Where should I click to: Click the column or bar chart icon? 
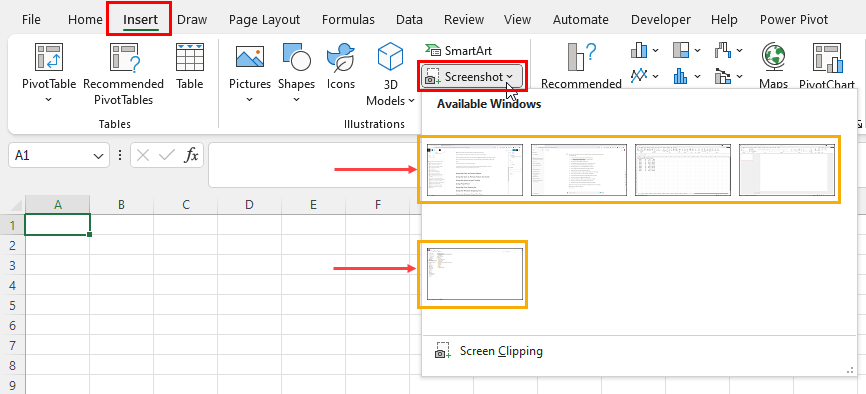point(639,50)
